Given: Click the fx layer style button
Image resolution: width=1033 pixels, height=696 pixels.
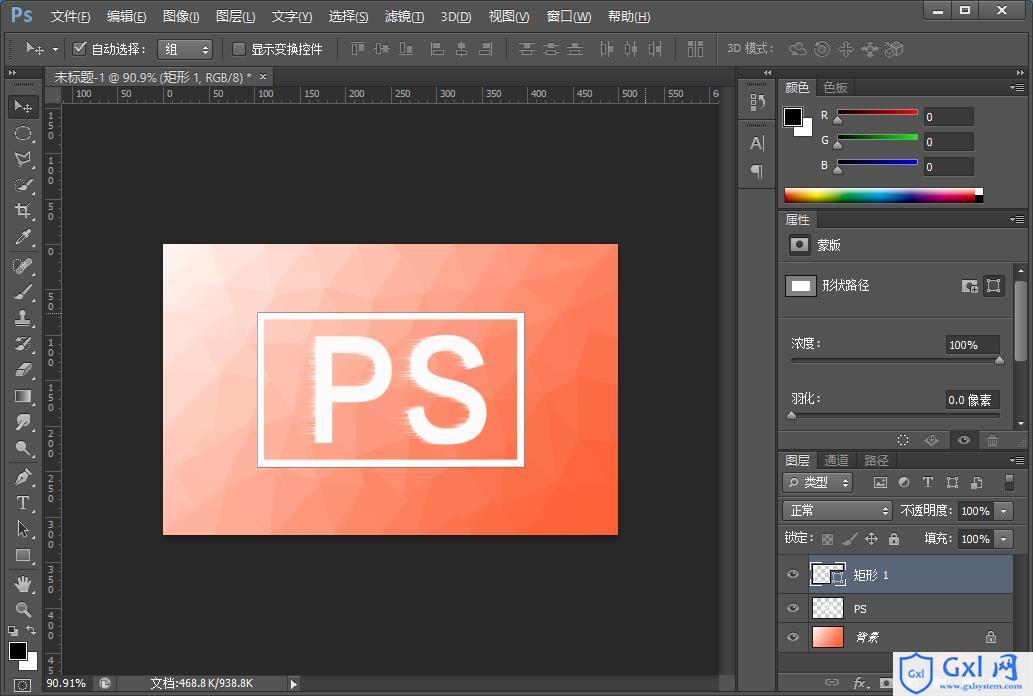Looking at the screenshot, I should pyautogui.click(x=859, y=683).
